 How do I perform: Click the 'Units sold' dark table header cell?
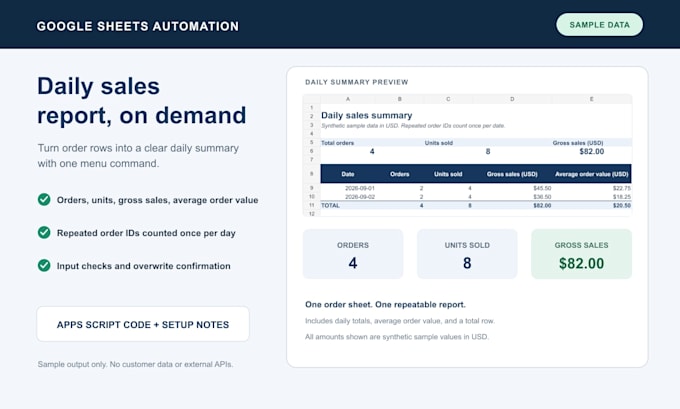448,174
